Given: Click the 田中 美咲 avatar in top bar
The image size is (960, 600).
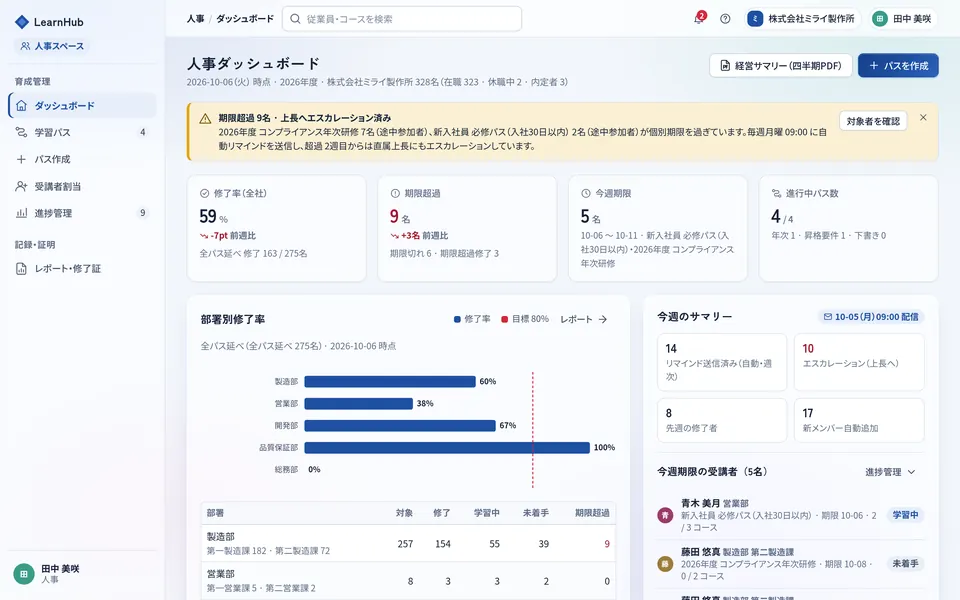Looking at the screenshot, I should click(x=880, y=19).
